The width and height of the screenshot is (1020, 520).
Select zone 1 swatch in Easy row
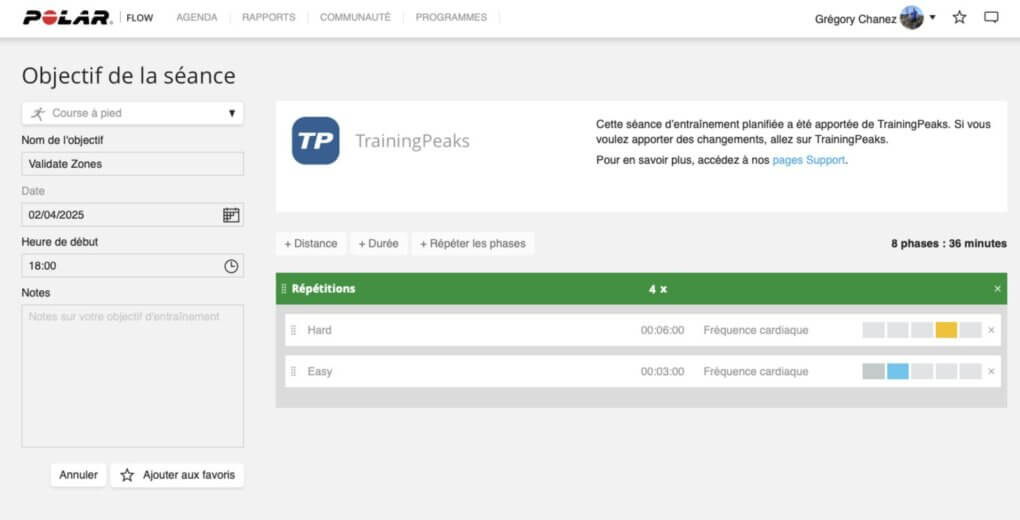pos(874,372)
